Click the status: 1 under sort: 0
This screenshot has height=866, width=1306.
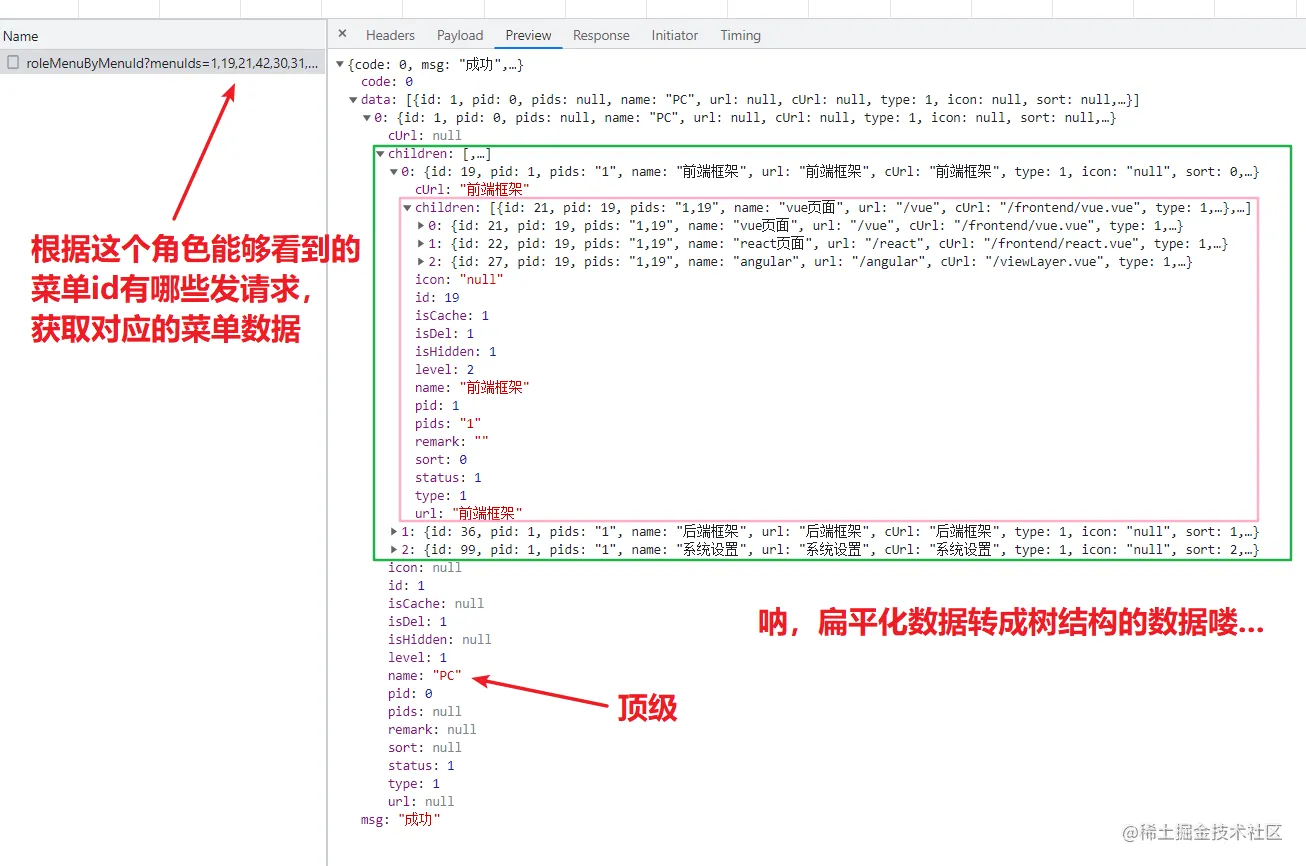click(448, 478)
